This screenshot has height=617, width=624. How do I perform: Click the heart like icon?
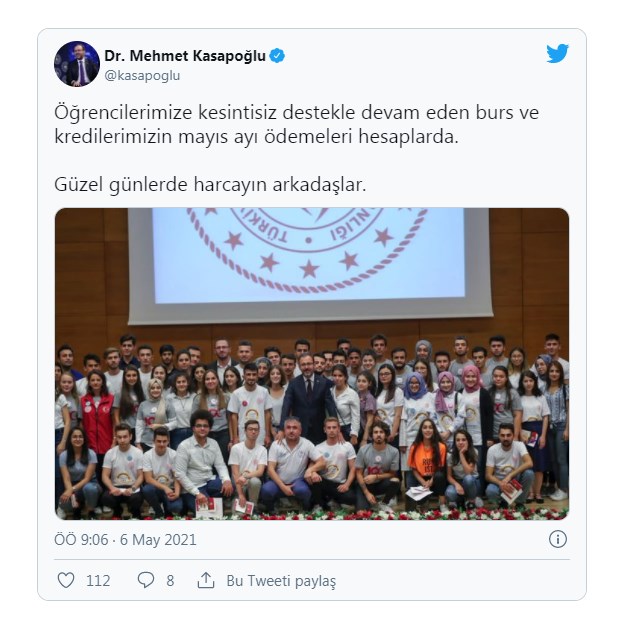66,580
